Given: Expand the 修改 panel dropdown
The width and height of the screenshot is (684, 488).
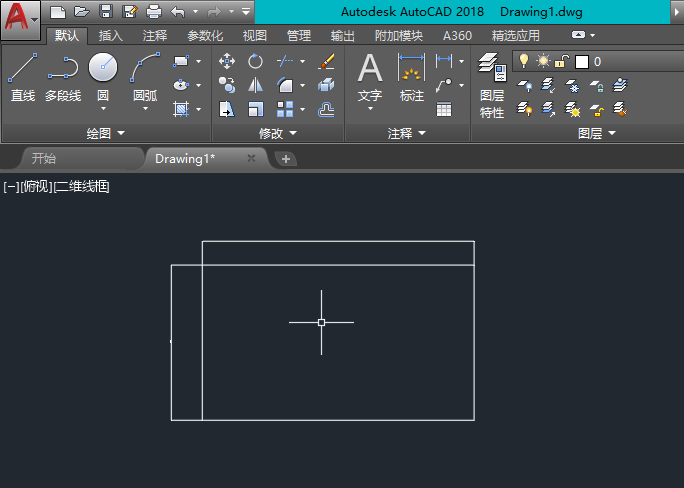Looking at the screenshot, I should [278, 133].
